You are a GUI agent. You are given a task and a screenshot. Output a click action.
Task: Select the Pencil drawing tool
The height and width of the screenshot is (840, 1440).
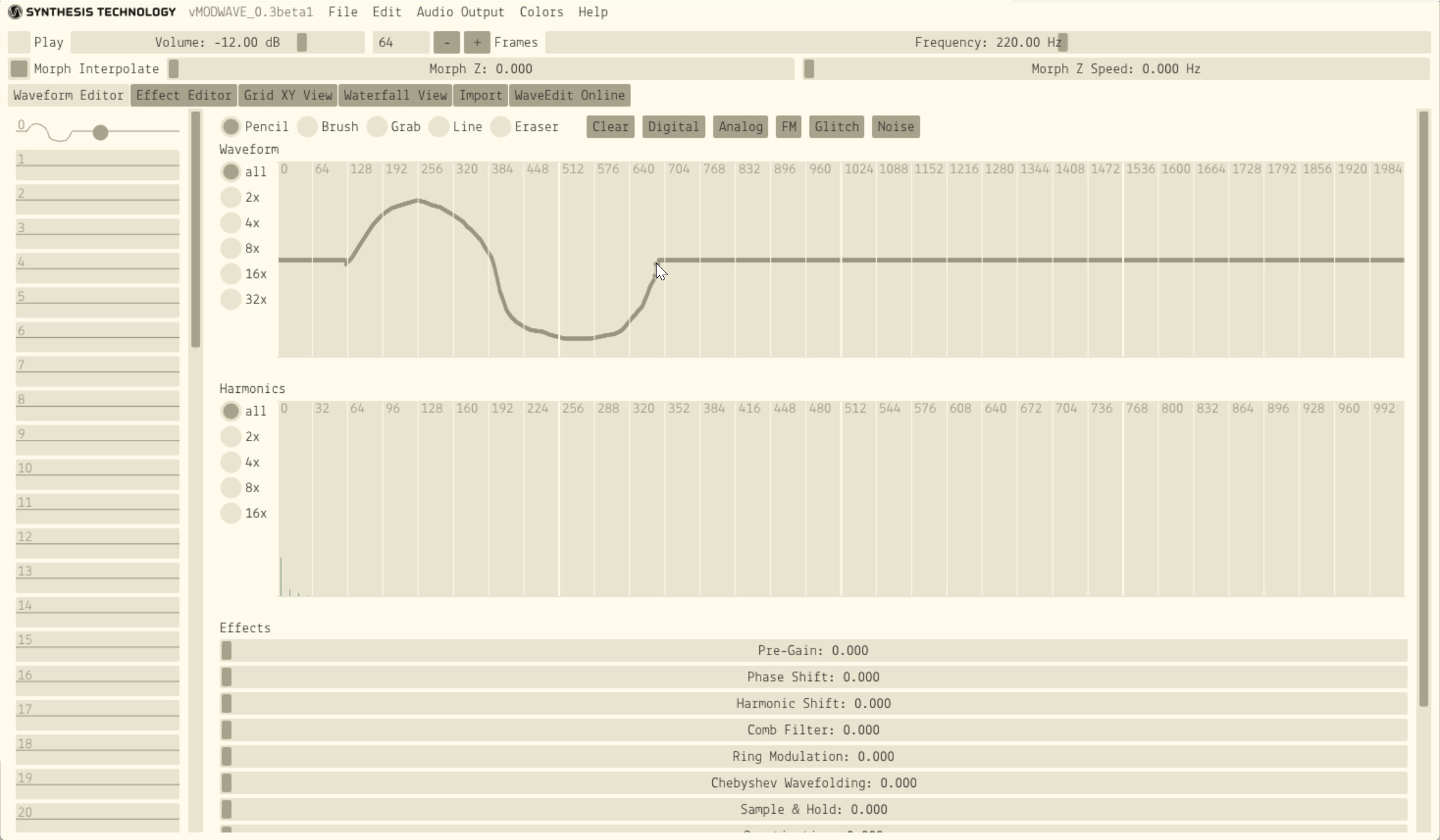pos(231,127)
